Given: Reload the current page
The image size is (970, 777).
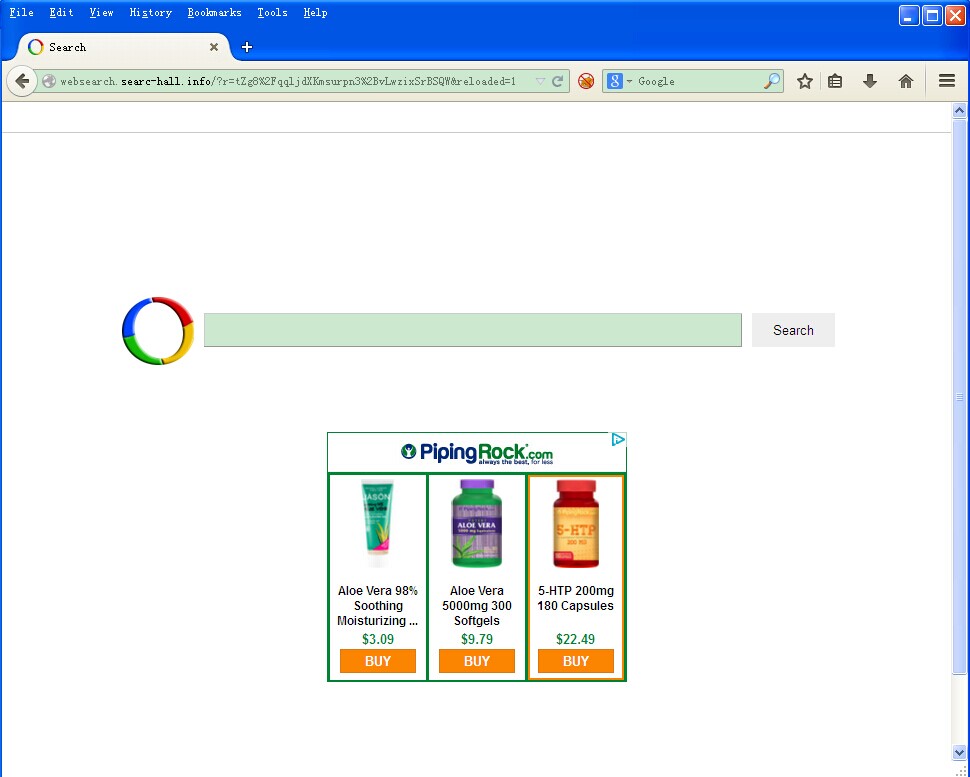Looking at the screenshot, I should pyautogui.click(x=557, y=81).
